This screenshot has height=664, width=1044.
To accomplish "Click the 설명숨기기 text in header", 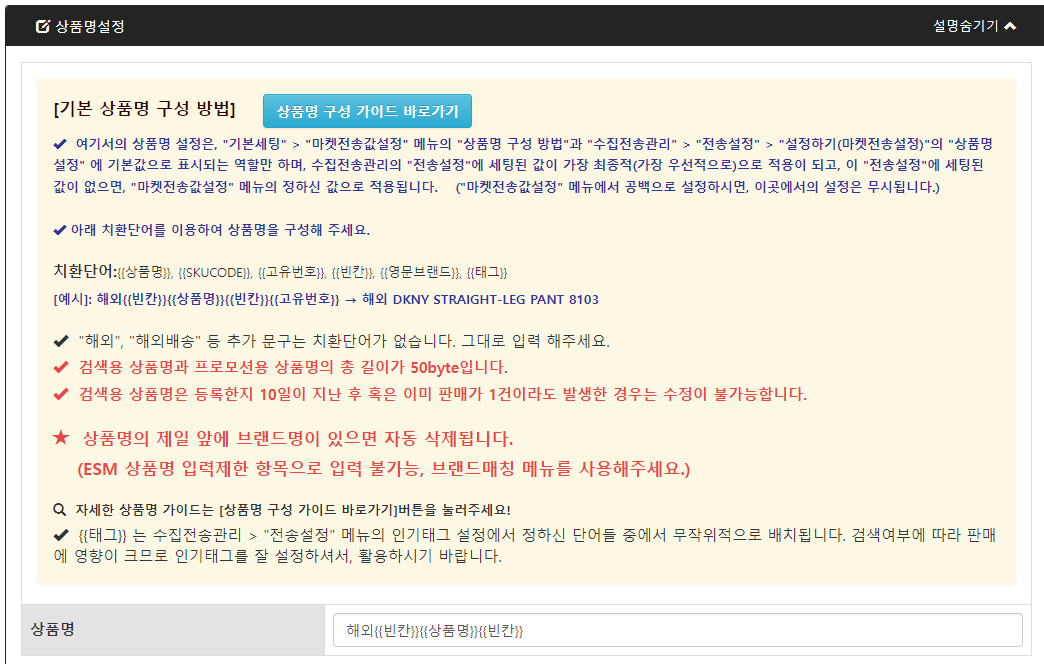I will pos(965,26).
